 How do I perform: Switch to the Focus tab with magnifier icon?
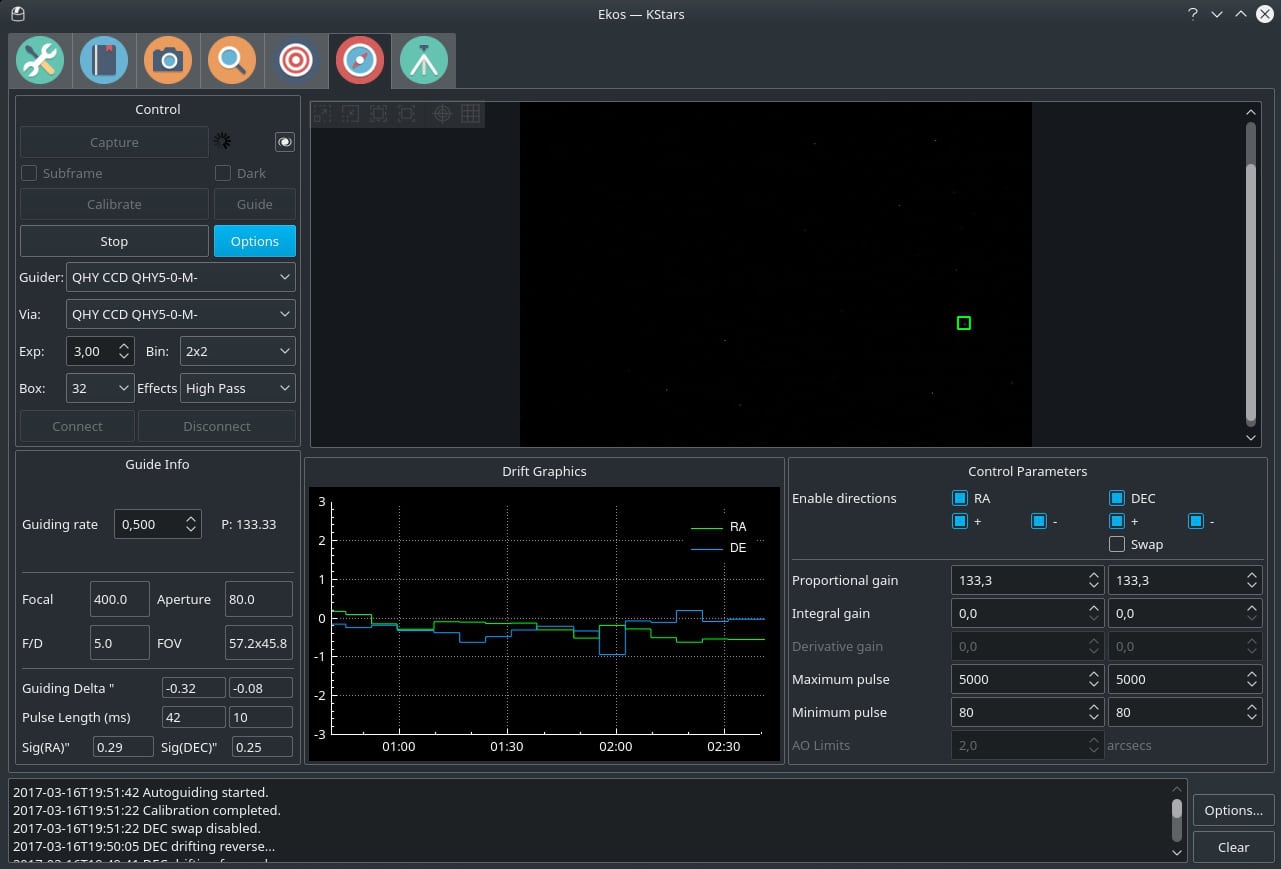tap(232, 61)
